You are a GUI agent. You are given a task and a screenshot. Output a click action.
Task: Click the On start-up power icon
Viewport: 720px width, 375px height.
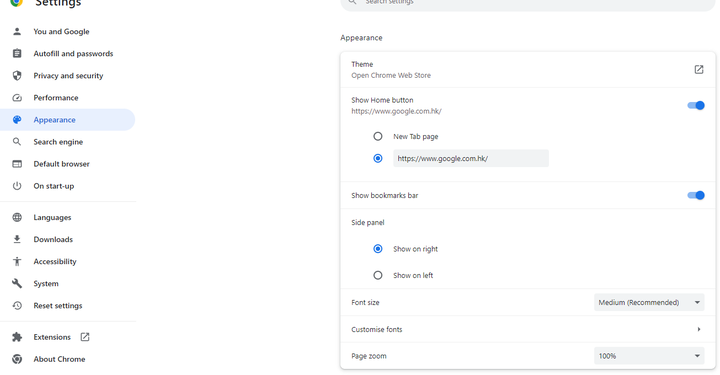point(17,186)
